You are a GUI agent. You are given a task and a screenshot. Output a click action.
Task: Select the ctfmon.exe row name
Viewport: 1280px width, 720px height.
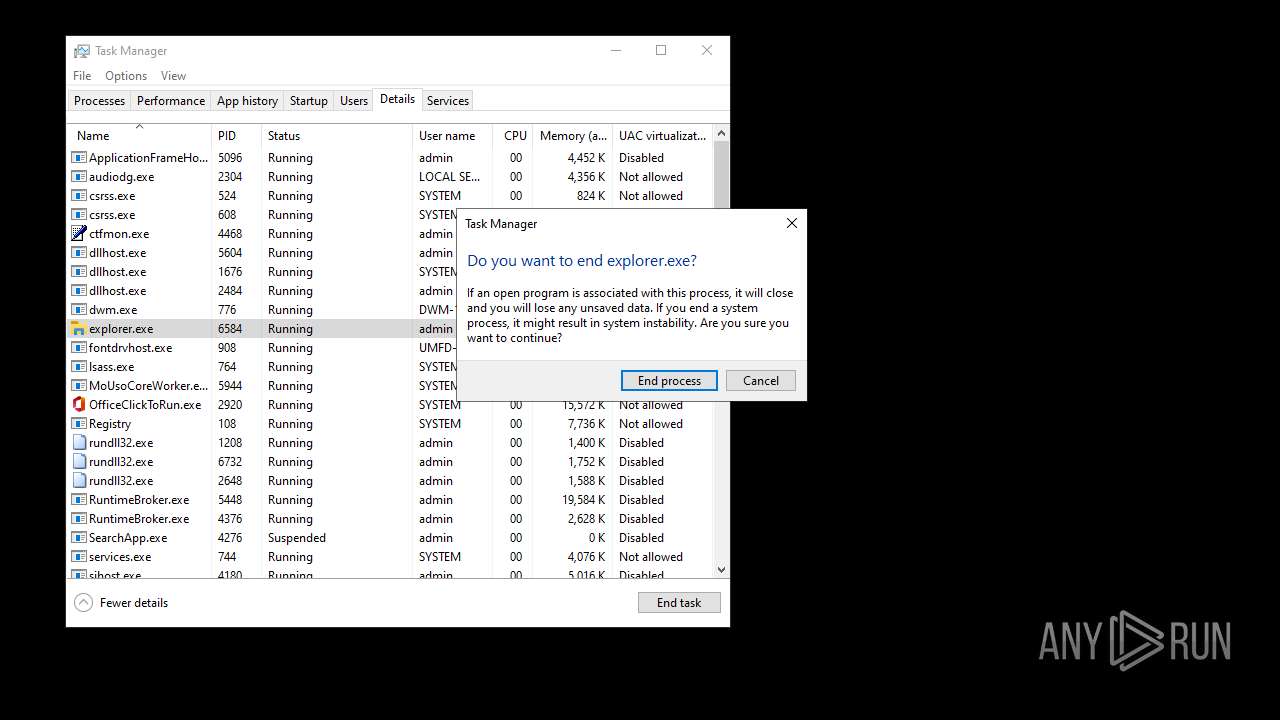pos(119,233)
